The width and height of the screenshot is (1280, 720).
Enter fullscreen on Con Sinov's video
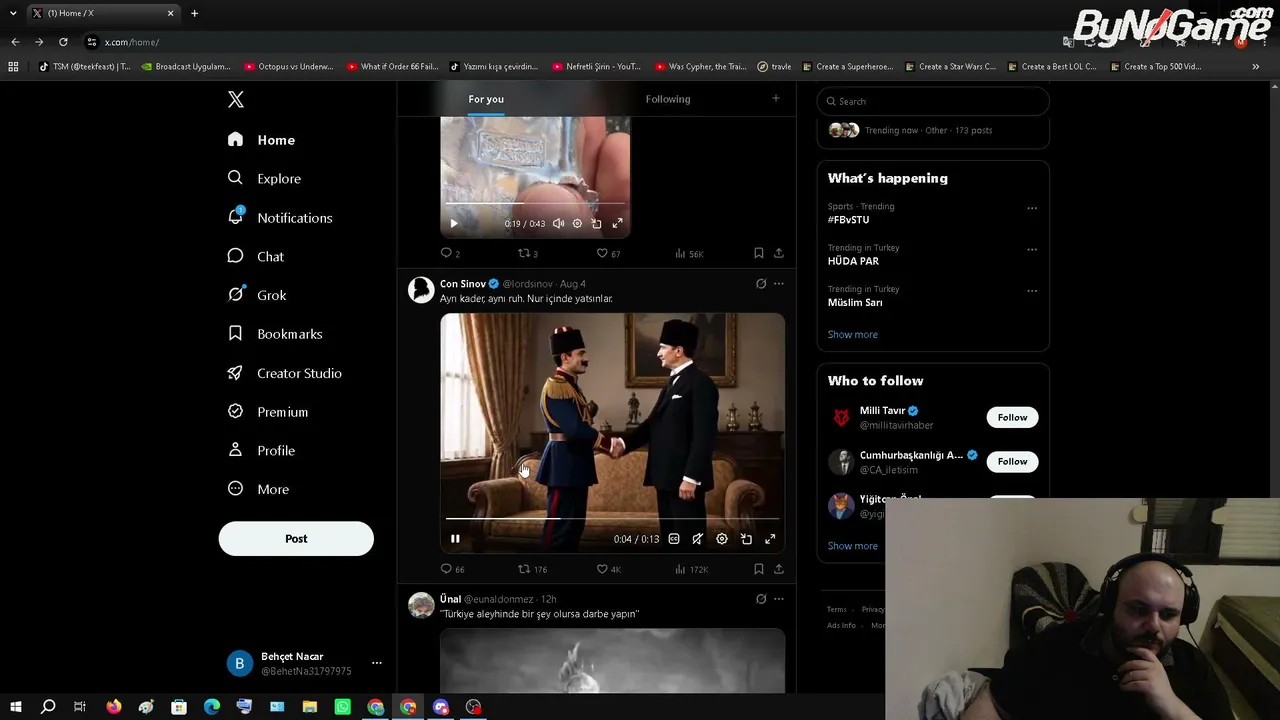pyautogui.click(x=770, y=539)
